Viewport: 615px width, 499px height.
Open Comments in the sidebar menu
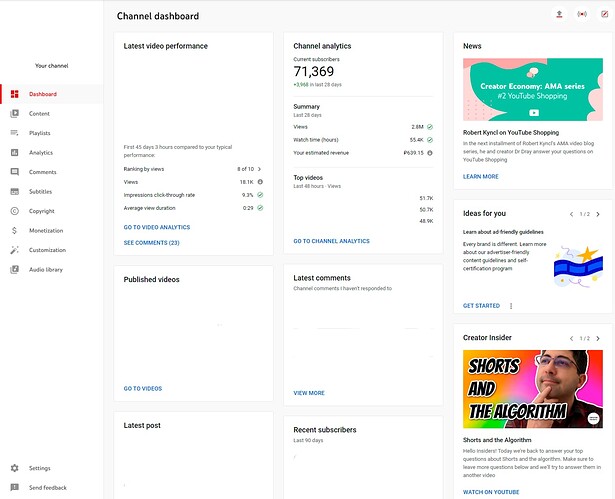tap(52, 172)
